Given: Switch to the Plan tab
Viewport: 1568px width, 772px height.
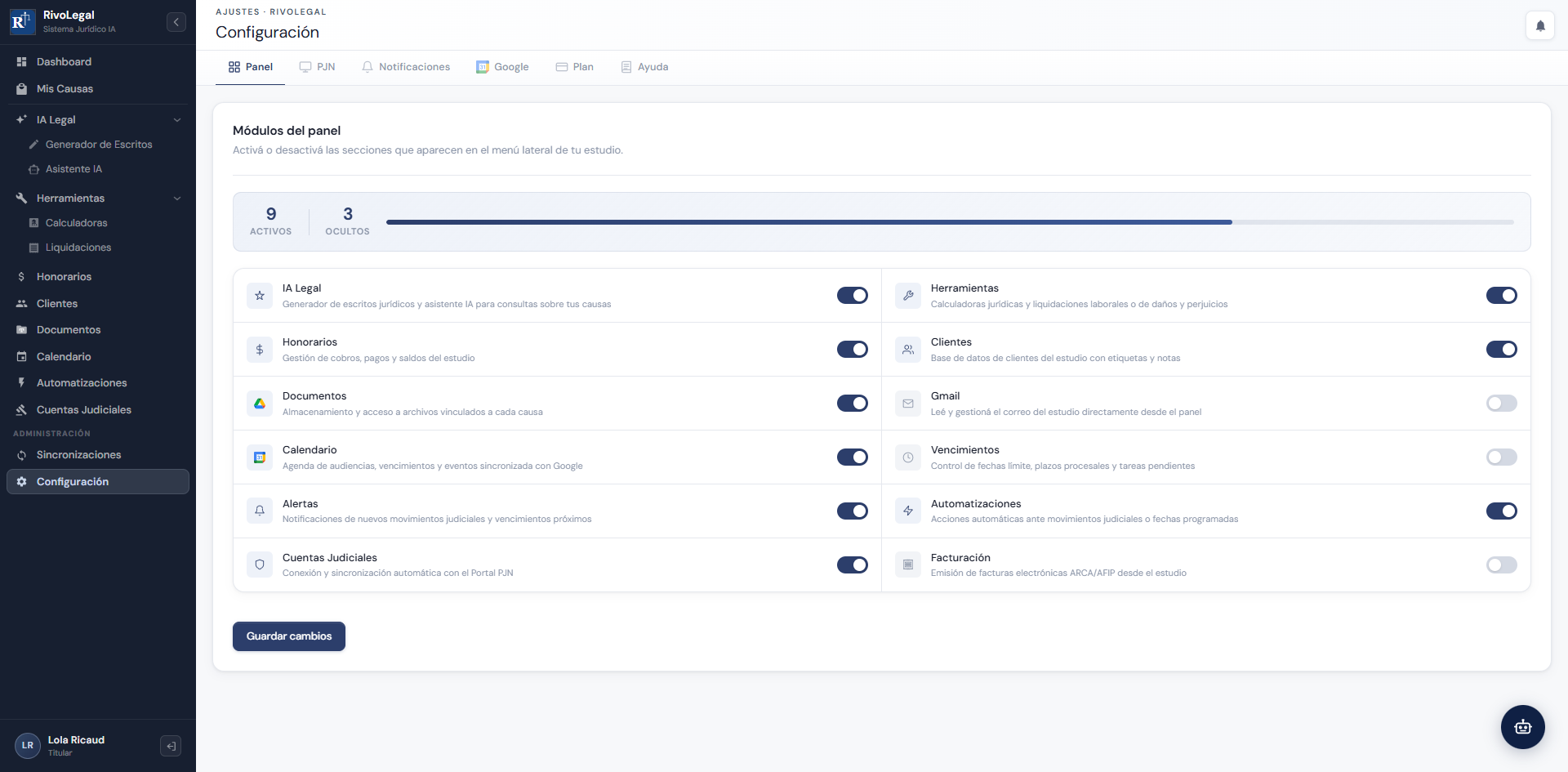Looking at the screenshot, I should 575,67.
